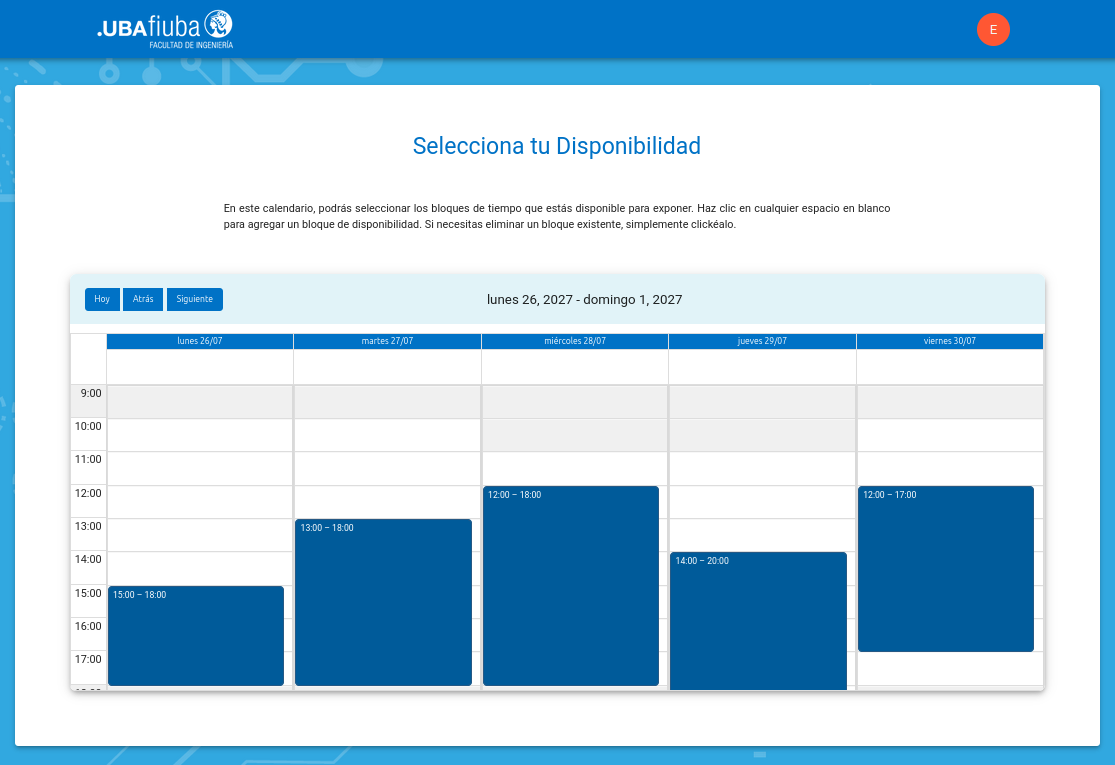
Task: Click the 9:00 time label
Action: 91,393
